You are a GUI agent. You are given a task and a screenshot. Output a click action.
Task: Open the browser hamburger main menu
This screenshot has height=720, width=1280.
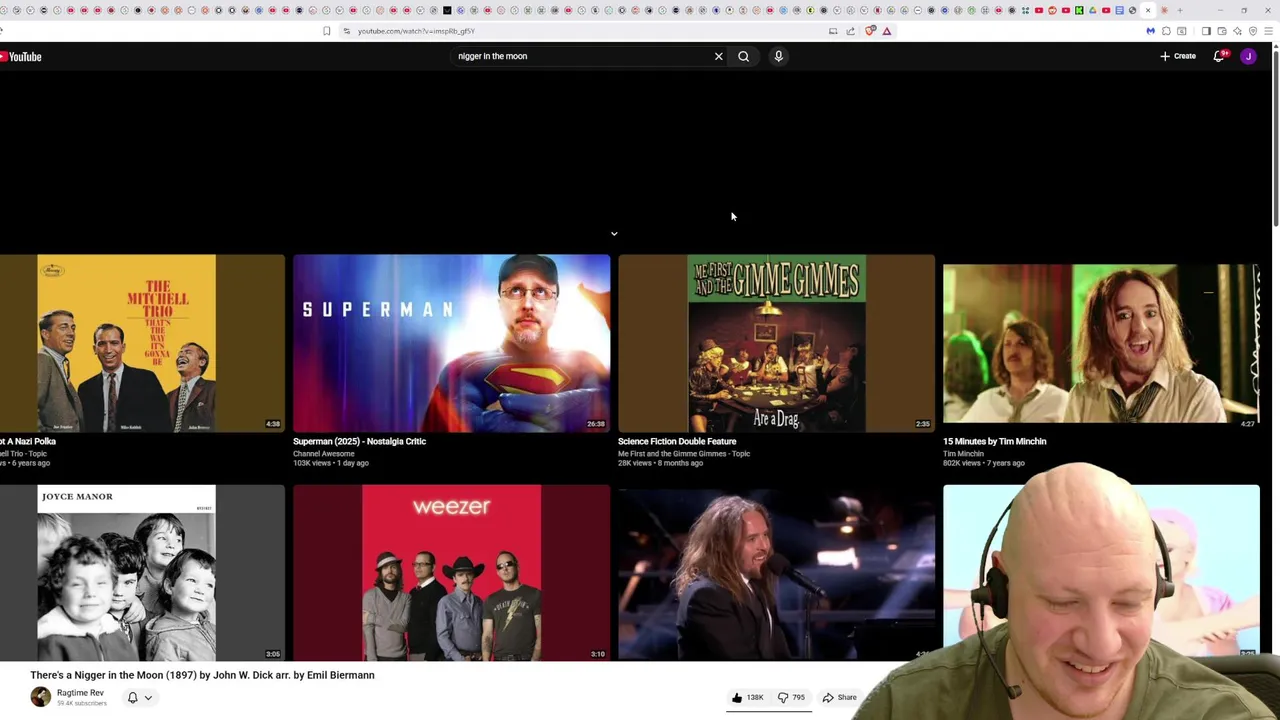pyautogui.click(x=1269, y=31)
